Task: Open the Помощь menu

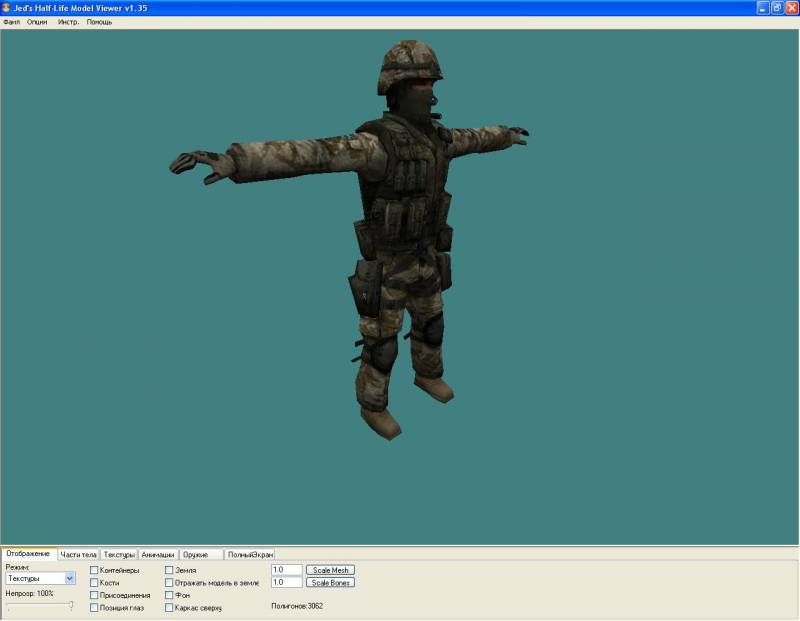Action: point(100,22)
